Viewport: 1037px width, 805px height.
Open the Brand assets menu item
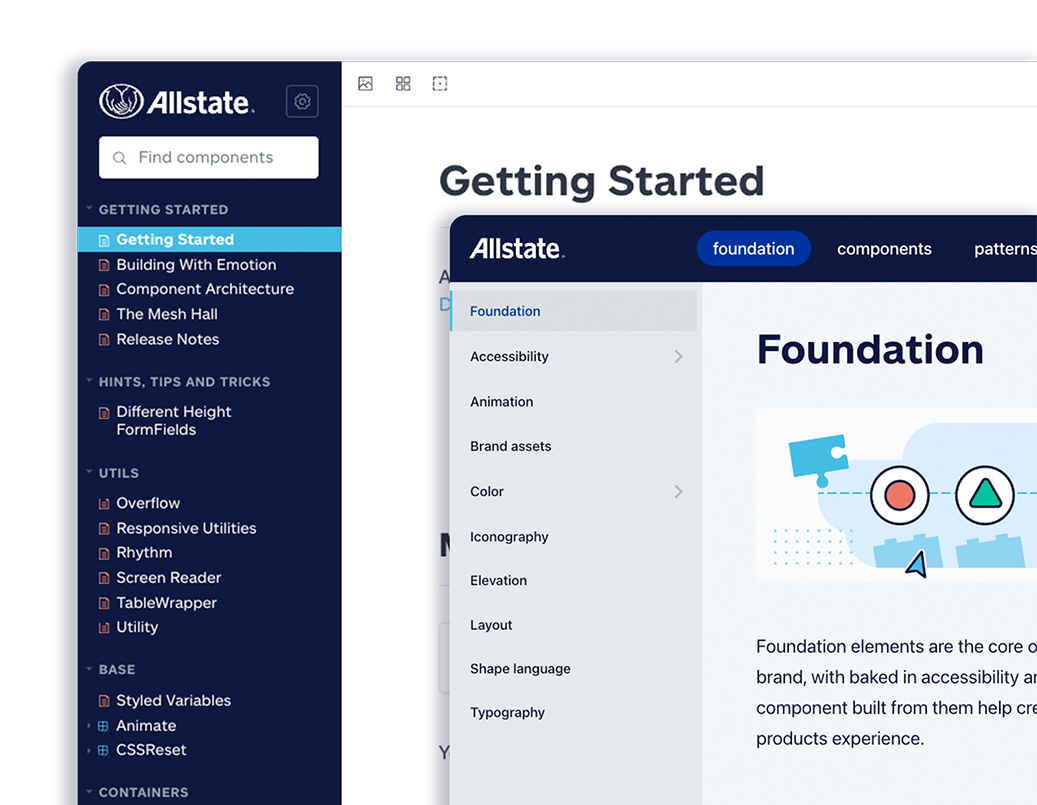click(x=511, y=446)
